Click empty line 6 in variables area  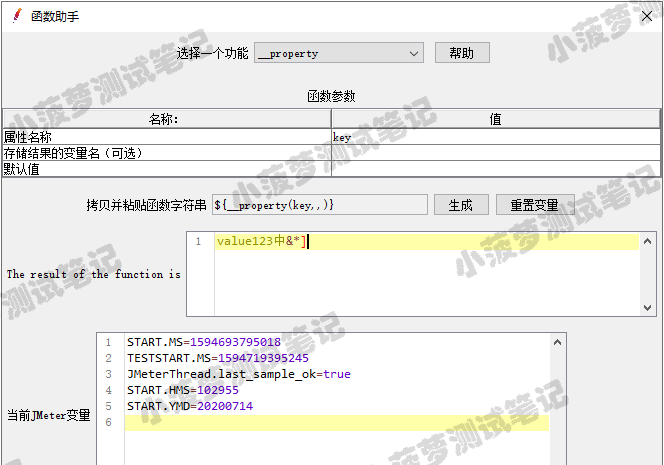coord(337,423)
